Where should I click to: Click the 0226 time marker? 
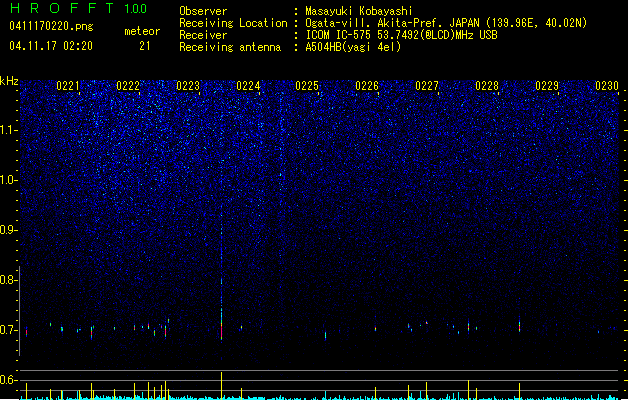pyautogui.click(x=367, y=86)
